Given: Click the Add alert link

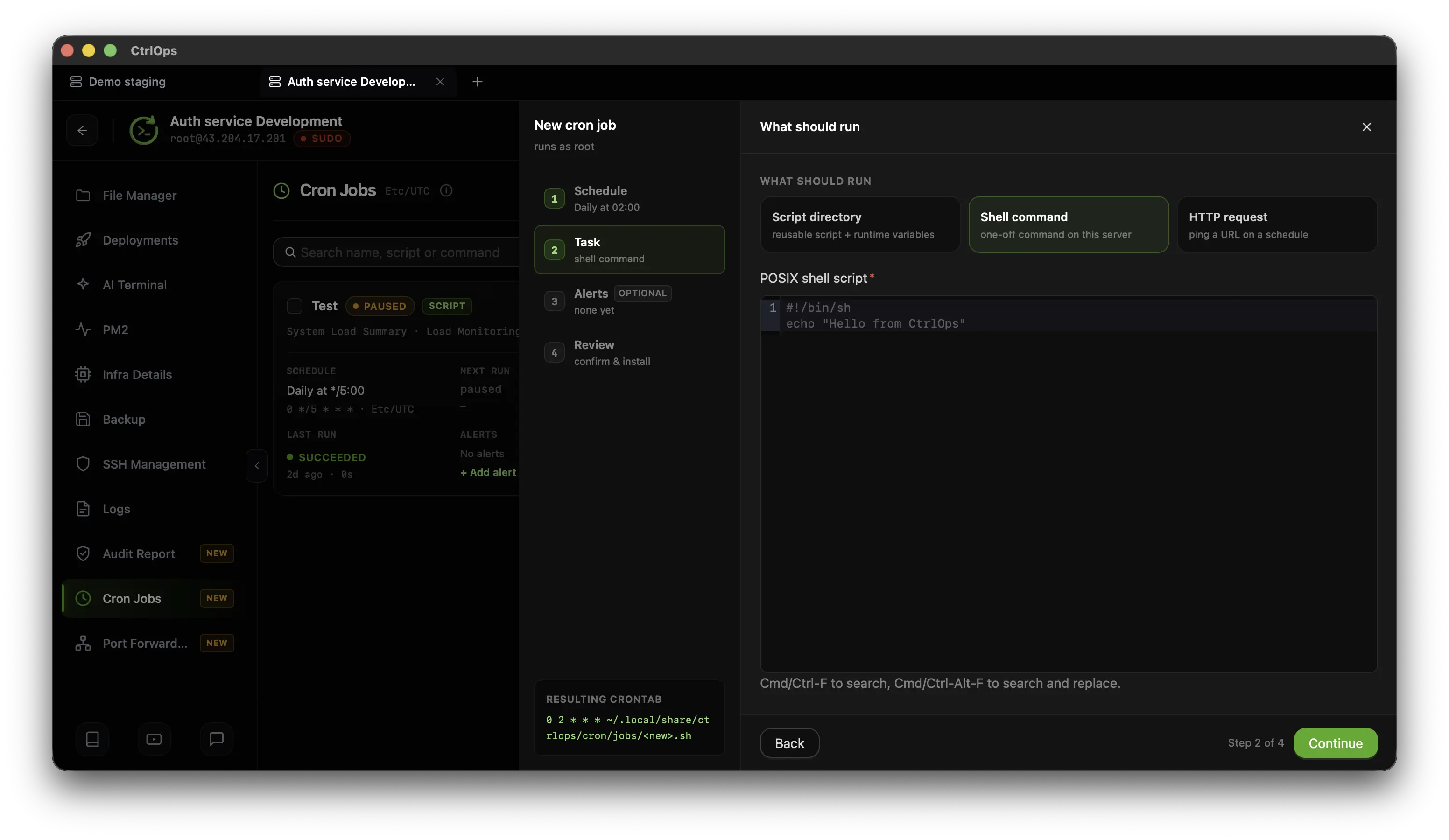Looking at the screenshot, I should pos(488,472).
